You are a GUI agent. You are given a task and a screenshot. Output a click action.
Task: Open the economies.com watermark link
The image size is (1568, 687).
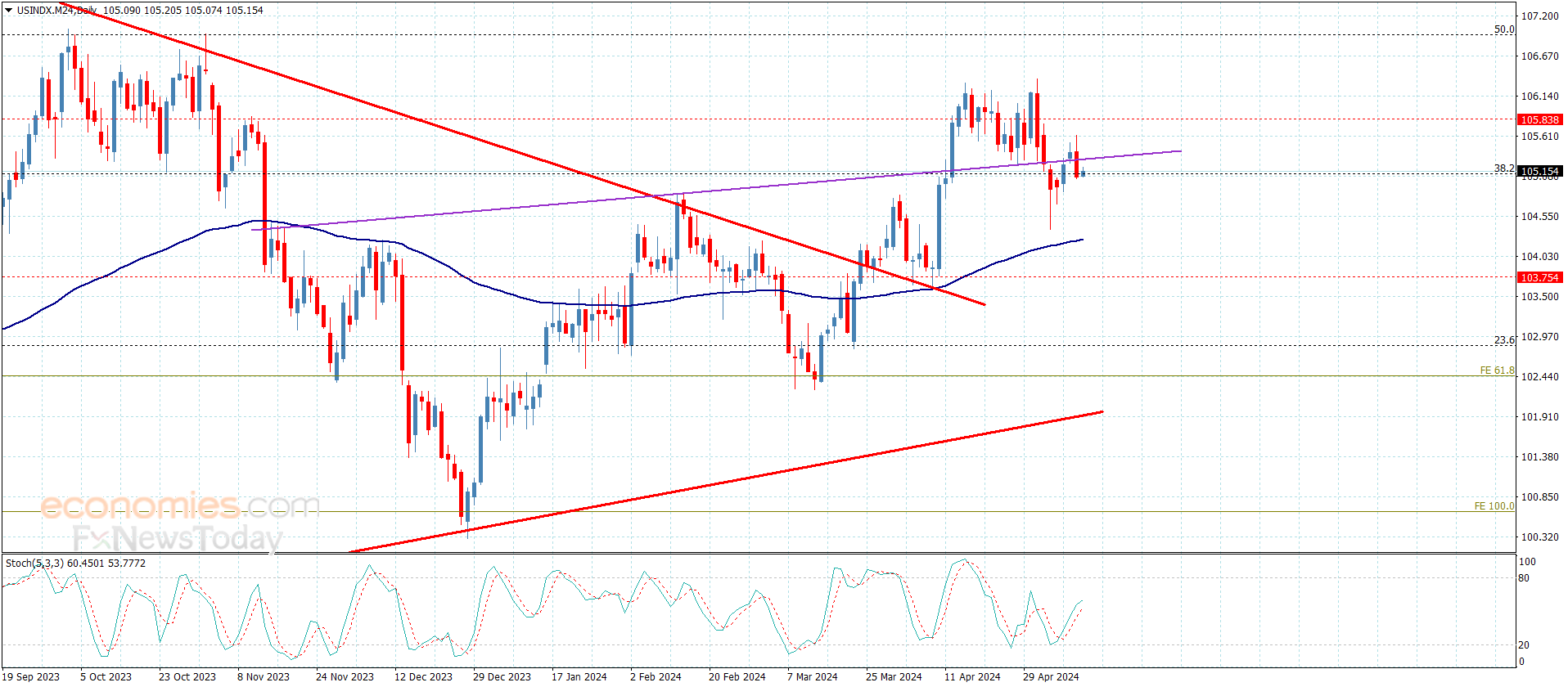(179, 506)
